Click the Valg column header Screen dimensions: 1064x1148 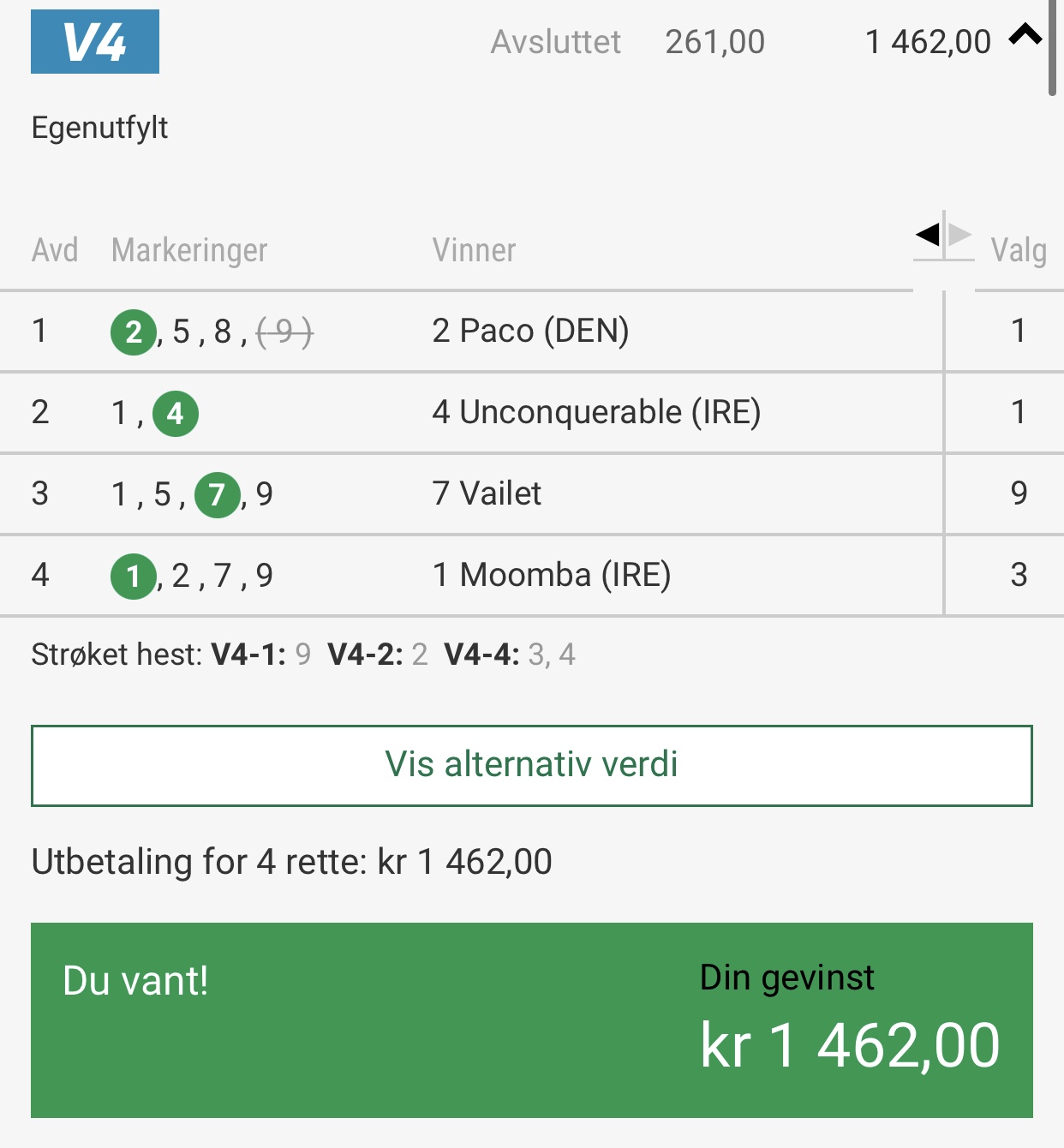(x=1019, y=251)
